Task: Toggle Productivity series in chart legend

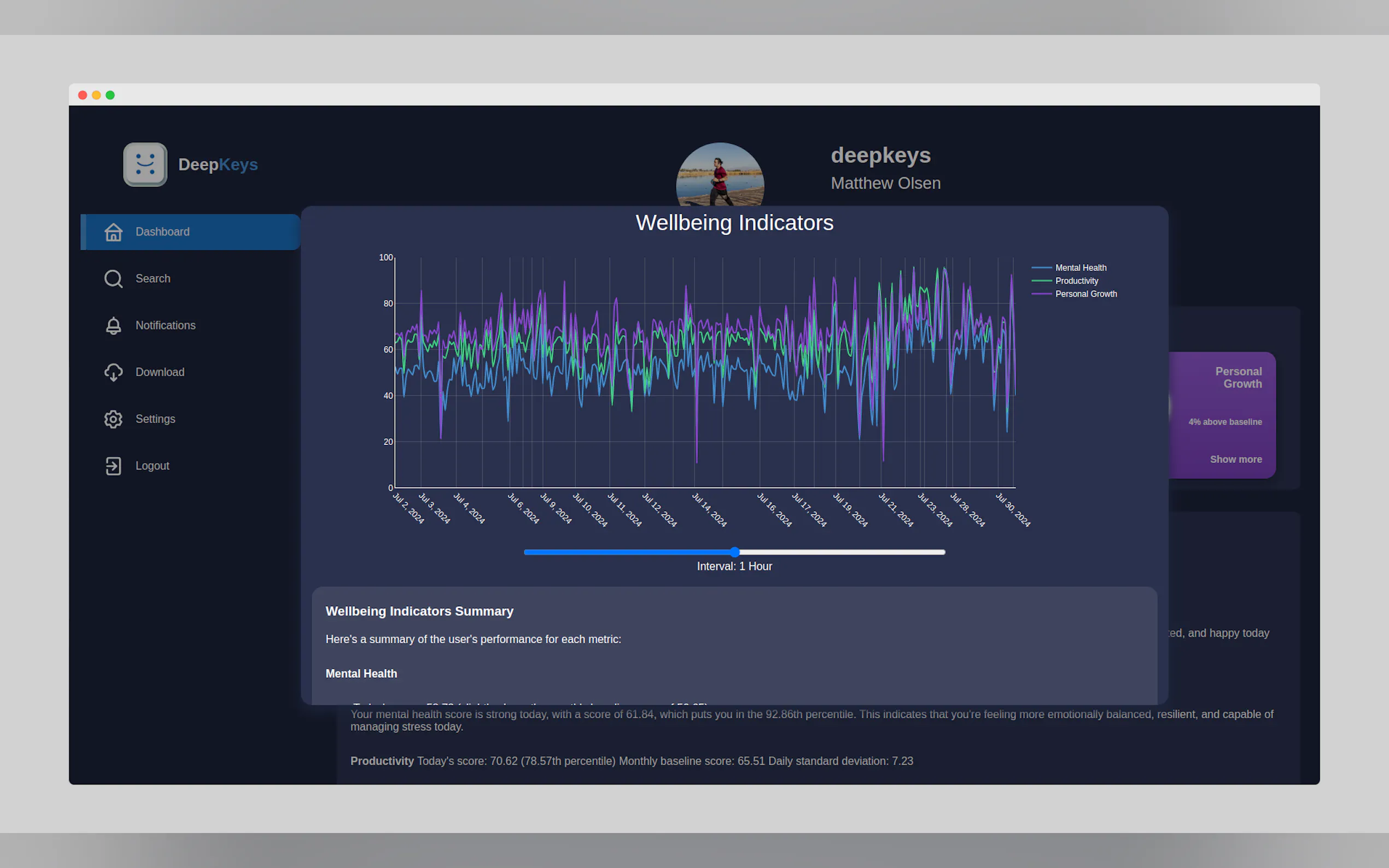Action: [1076, 281]
